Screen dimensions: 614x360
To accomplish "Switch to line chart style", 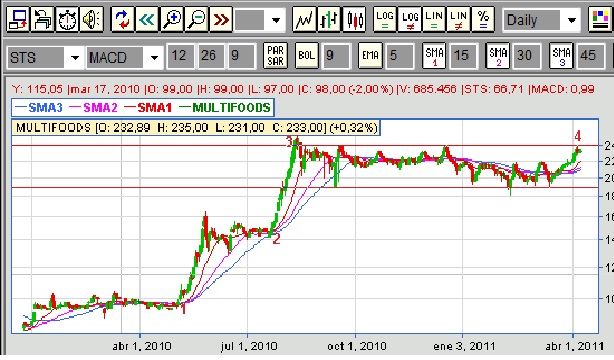I will click(x=304, y=18).
